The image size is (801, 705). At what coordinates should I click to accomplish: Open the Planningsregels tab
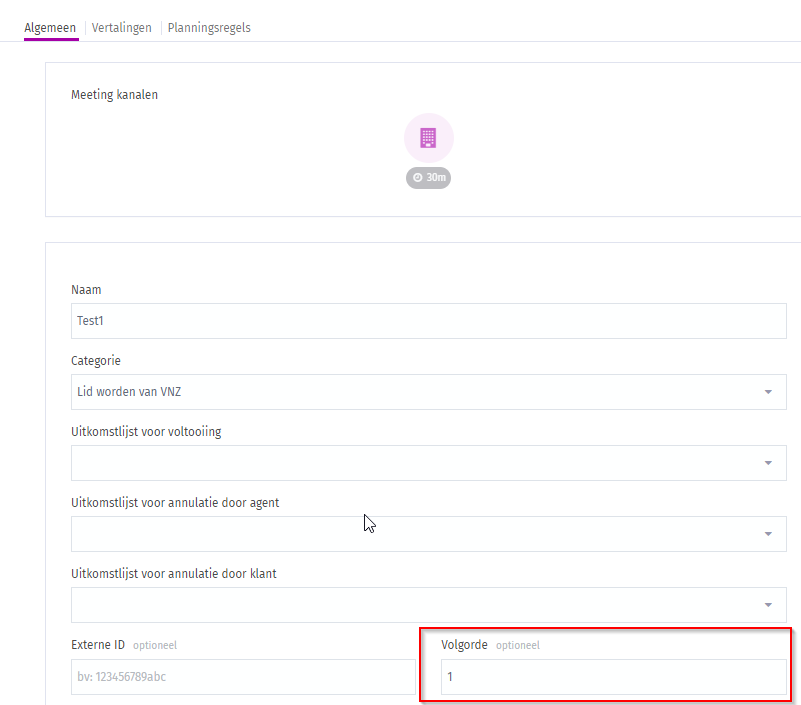pos(209,28)
